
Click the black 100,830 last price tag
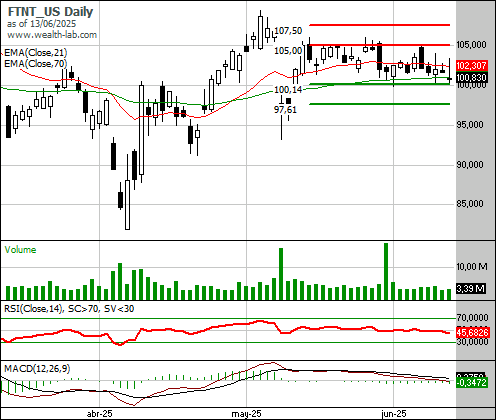tap(472, 78)
